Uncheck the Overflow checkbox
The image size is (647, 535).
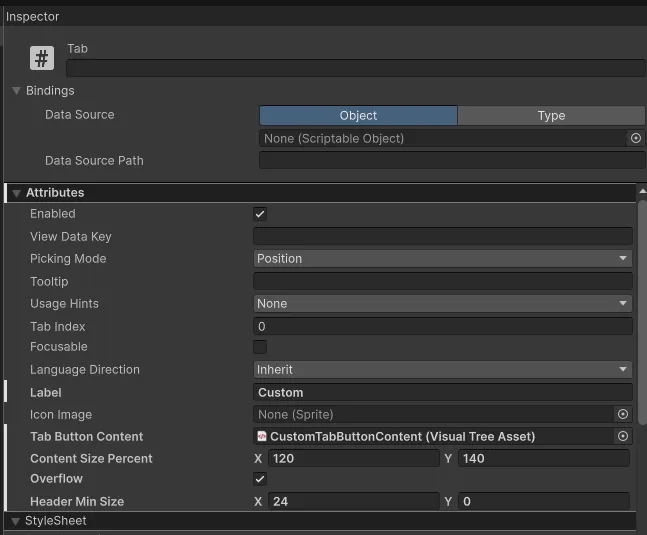[260, 479]
